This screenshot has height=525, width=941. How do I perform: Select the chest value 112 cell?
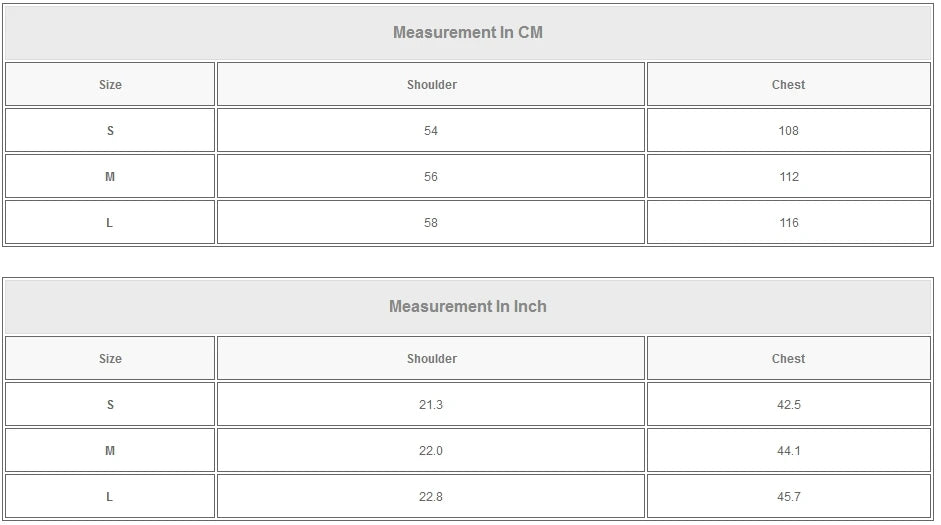788,177
